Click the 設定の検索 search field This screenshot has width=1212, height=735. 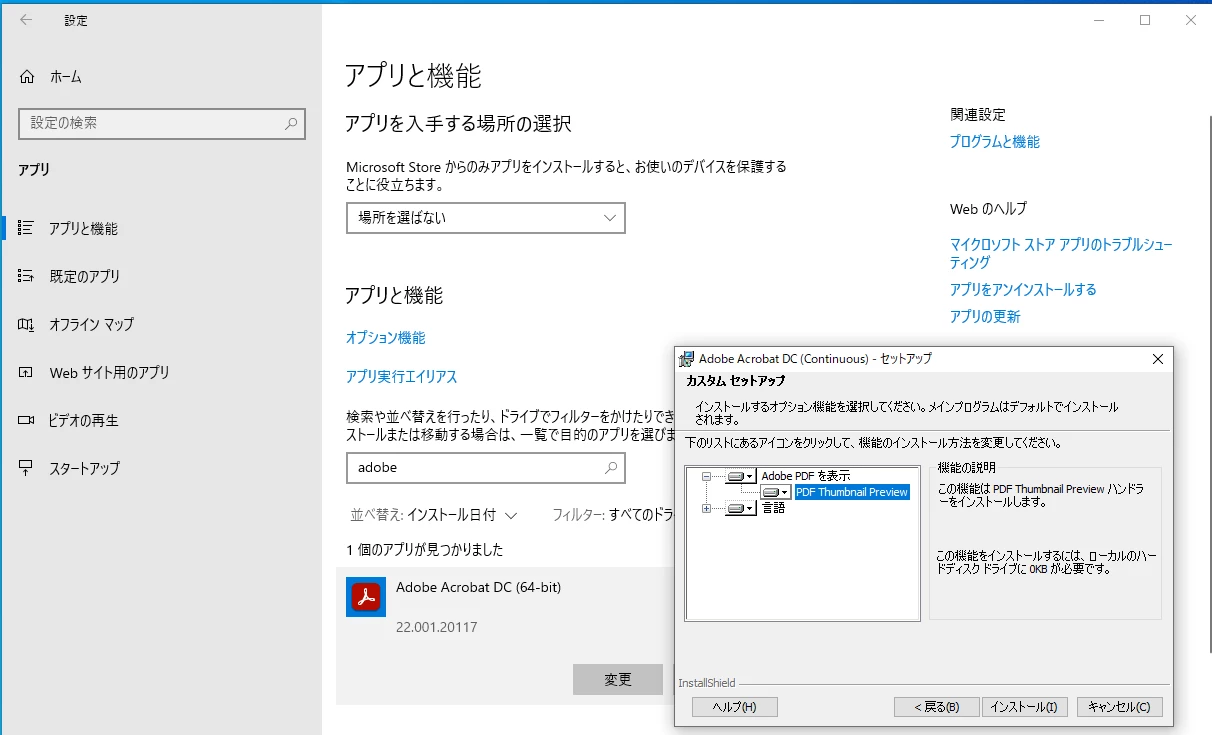[161, 123]
